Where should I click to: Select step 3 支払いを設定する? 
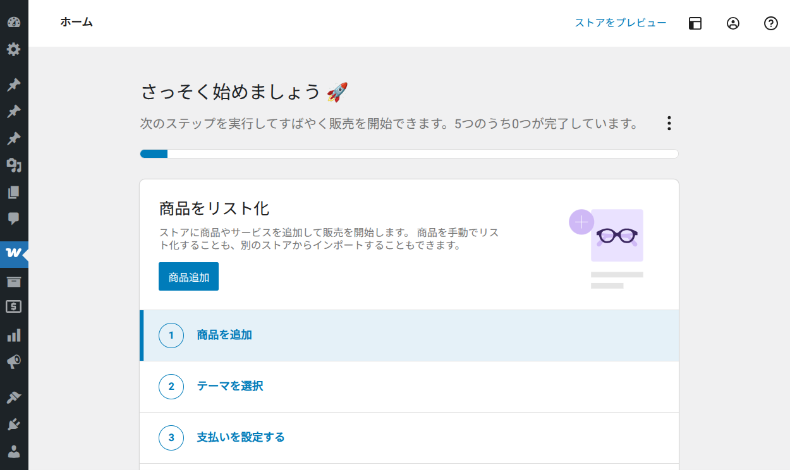click(409, 437)
